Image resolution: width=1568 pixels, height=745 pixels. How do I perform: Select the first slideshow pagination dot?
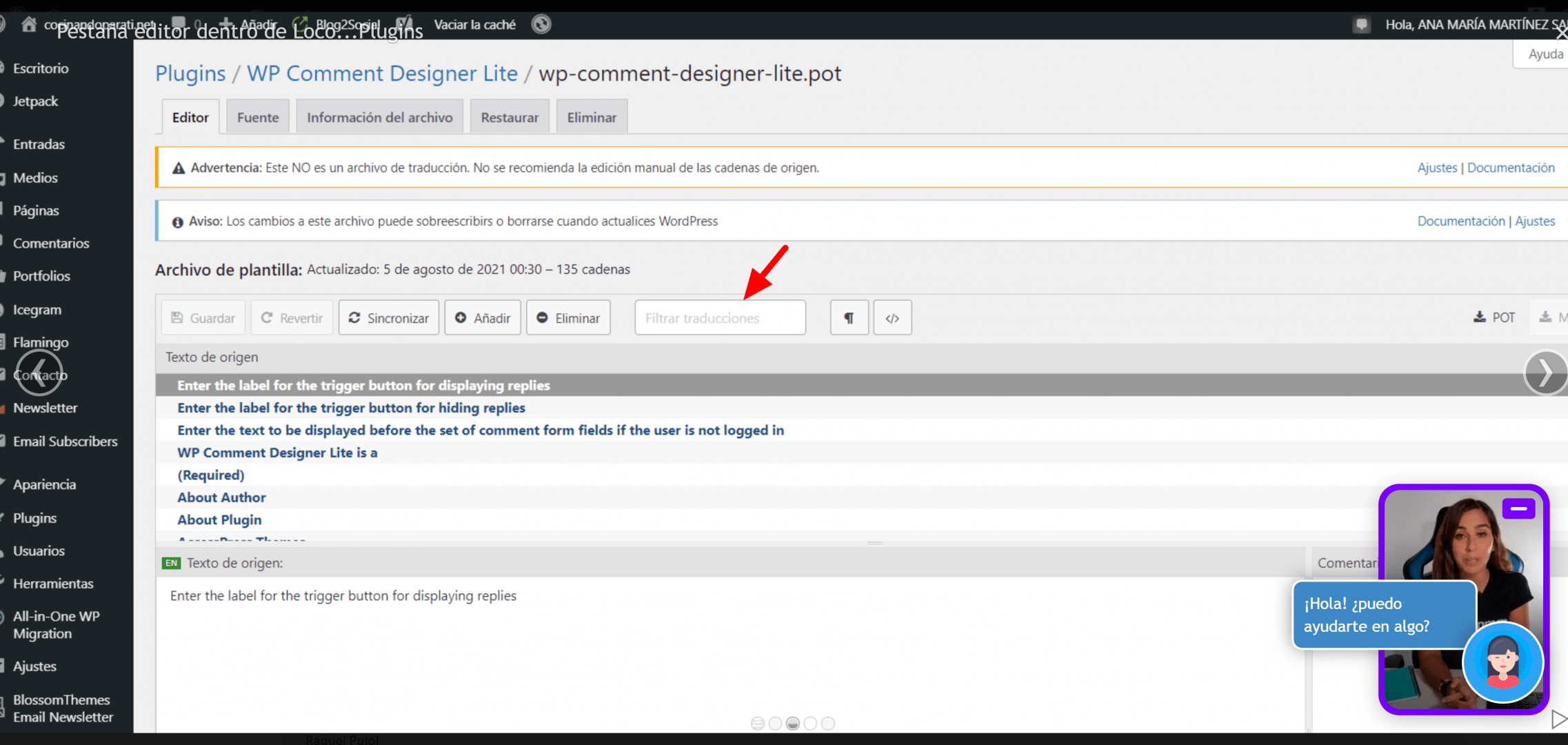coord(757,723)
